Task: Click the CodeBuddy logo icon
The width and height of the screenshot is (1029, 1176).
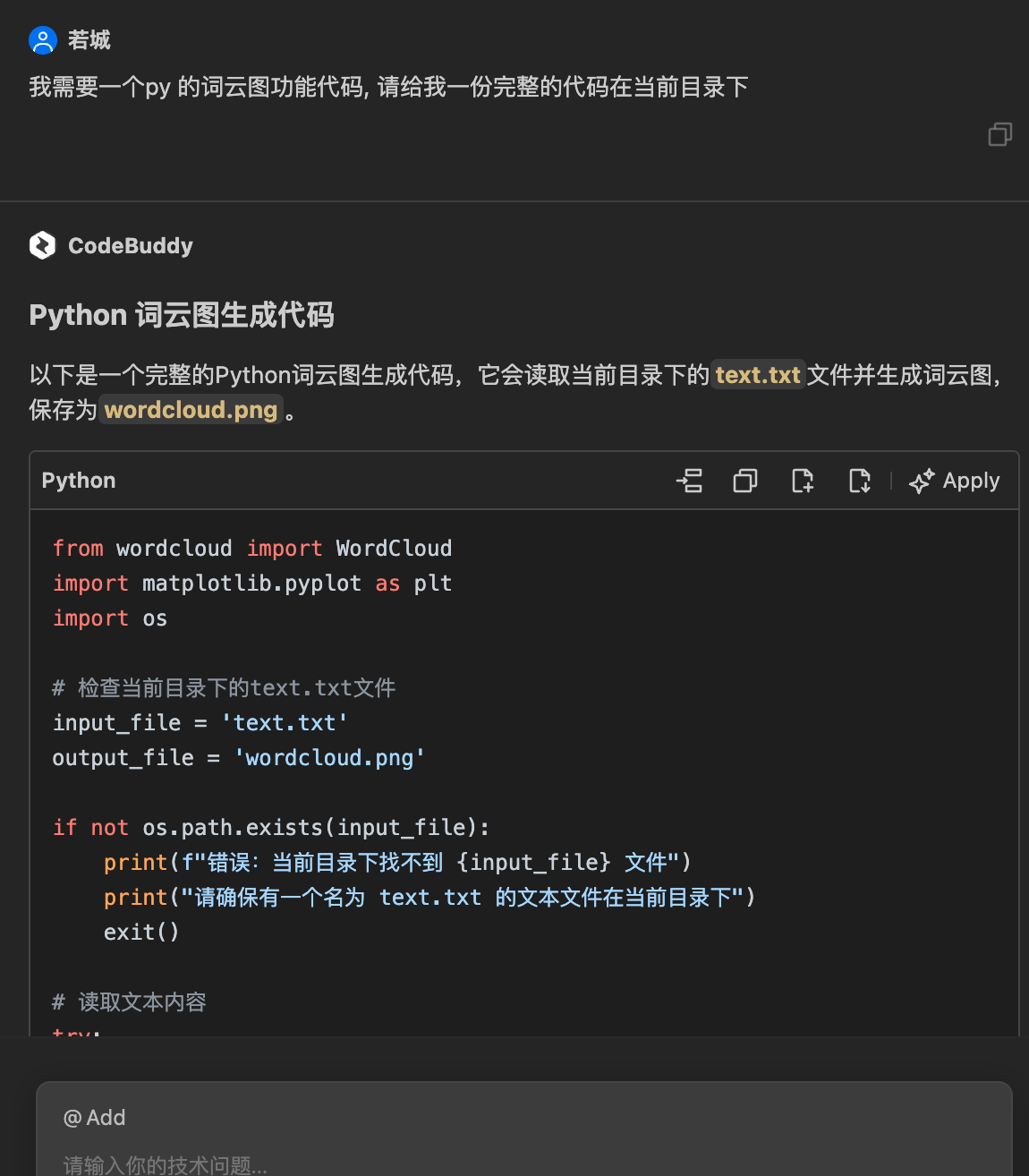Action: 42,245
